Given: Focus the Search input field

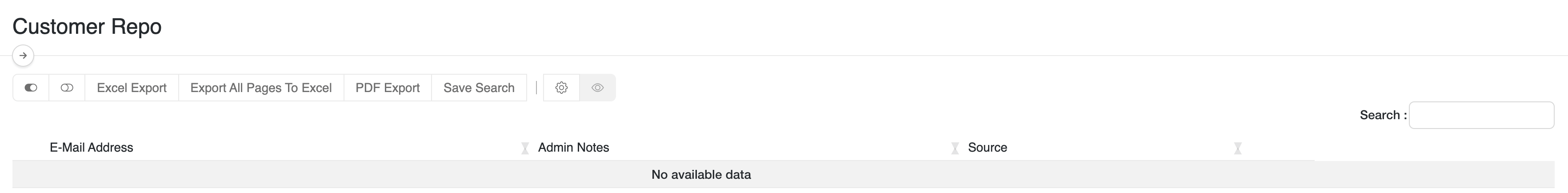Looking at the screenshot, I should click(1481, 115).
